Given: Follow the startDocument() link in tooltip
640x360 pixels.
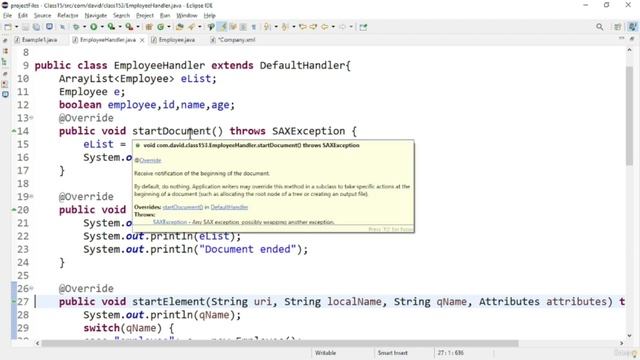Looking at the screenshot, I should click(x=182, y=207).
